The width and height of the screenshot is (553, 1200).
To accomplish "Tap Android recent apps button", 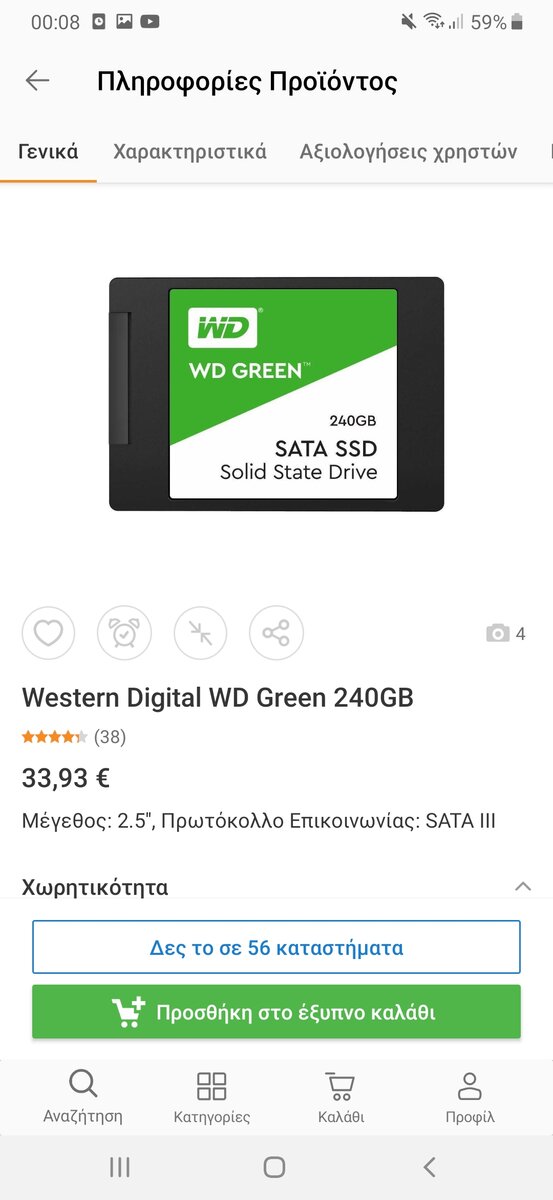I will click(119, 1167).
